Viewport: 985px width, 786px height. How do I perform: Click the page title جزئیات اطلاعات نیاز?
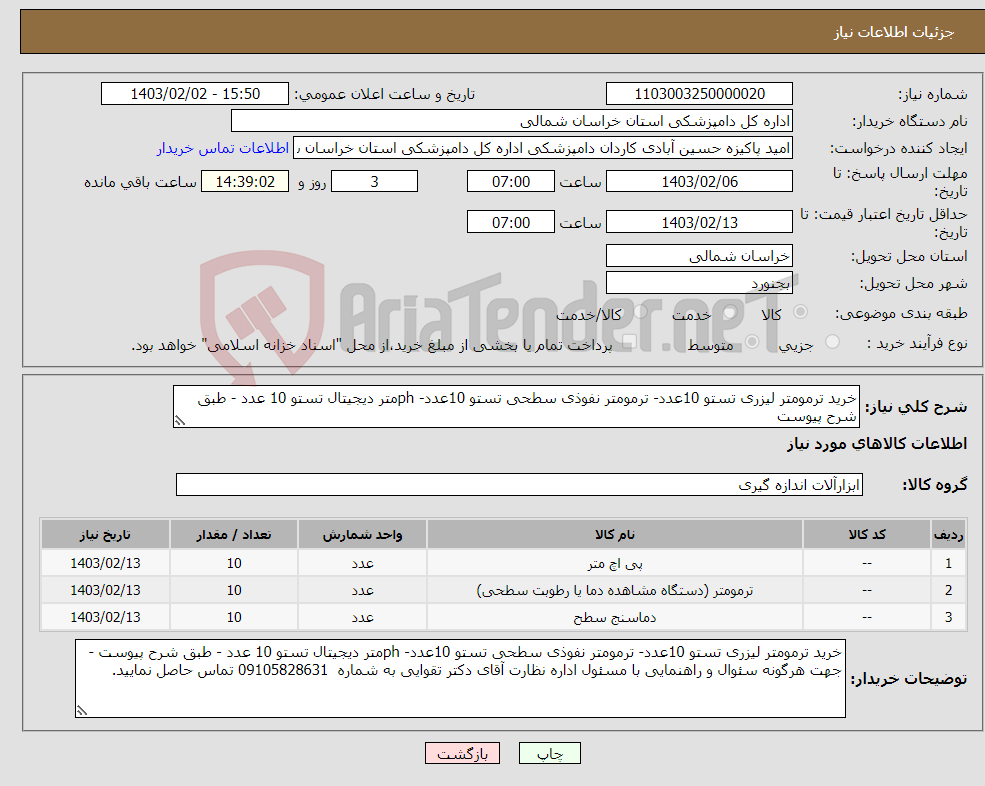point(893,32)
